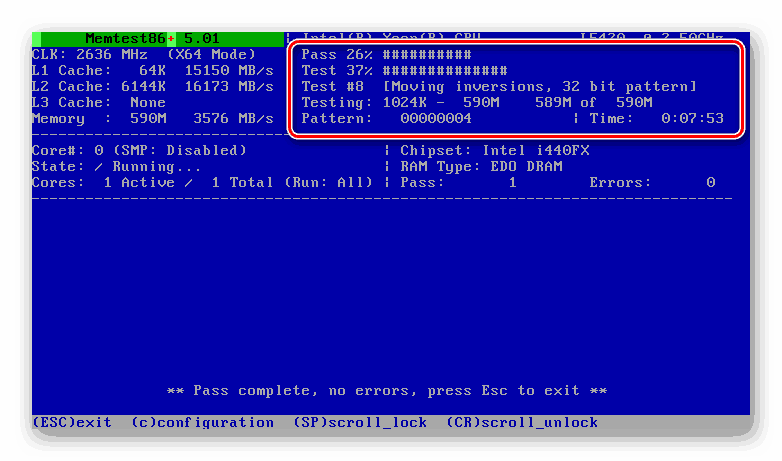The image size is (782, 461).
Task: Click the Chipset: Intel i440FX text
Action: (x=495, y=150)
